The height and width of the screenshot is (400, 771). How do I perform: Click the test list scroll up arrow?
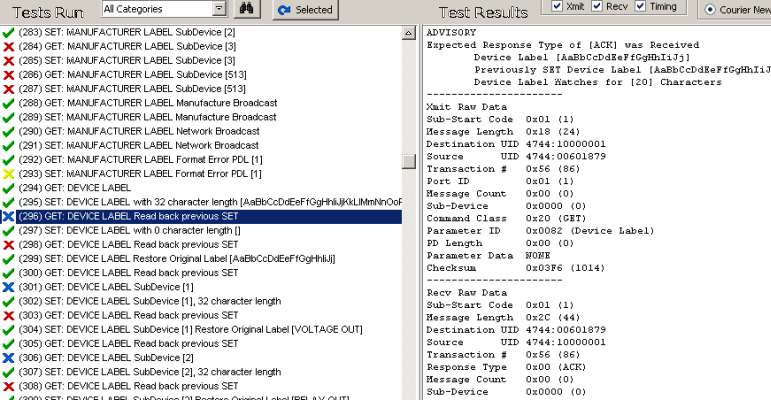408,34
